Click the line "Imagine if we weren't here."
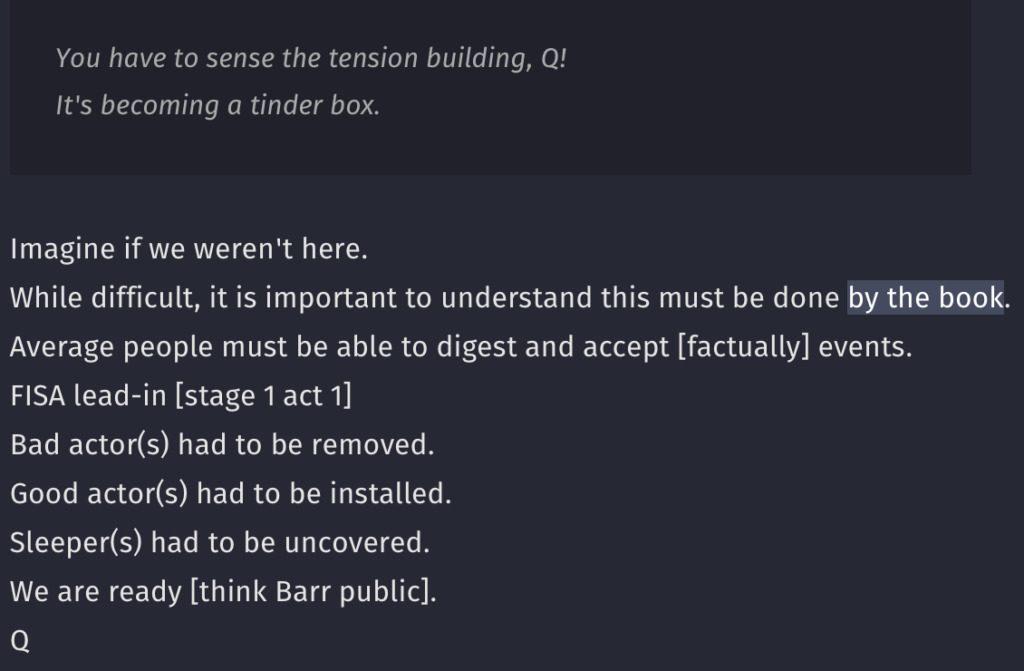 [x=189, y=250]
